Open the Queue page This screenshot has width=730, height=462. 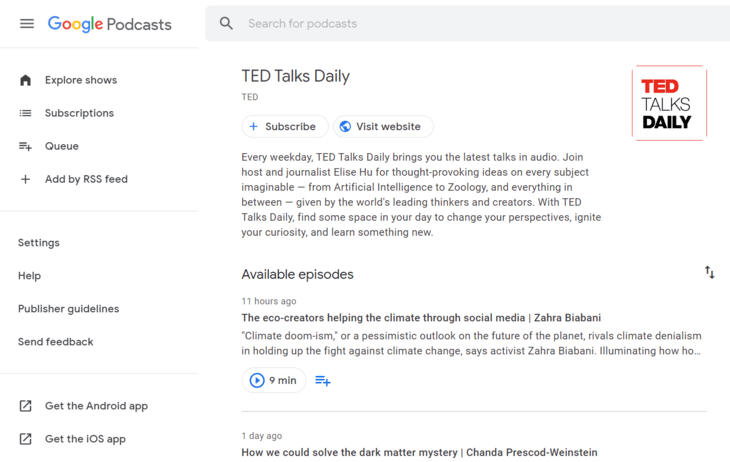coord(61,146)
